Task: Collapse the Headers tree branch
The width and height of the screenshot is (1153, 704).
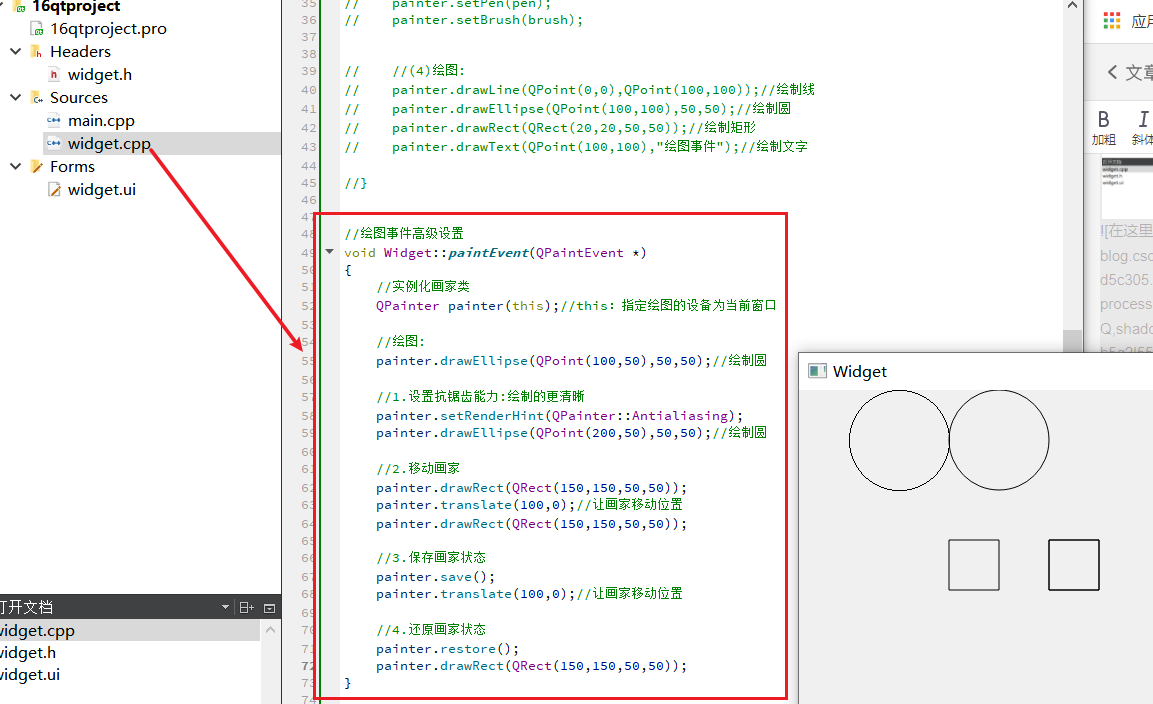Action: tap(15, 51)
